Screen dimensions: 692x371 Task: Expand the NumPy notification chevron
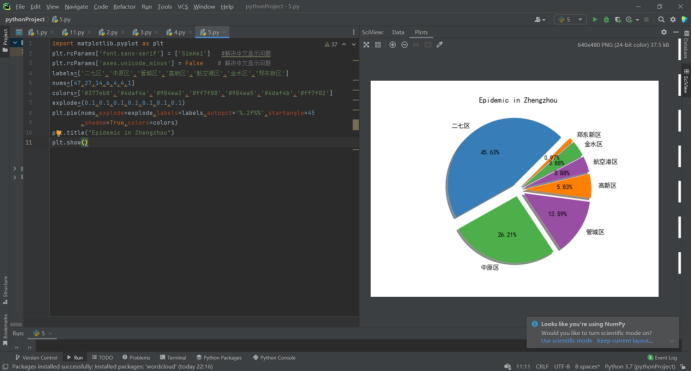pyautogui.click(x=671, y=341)
